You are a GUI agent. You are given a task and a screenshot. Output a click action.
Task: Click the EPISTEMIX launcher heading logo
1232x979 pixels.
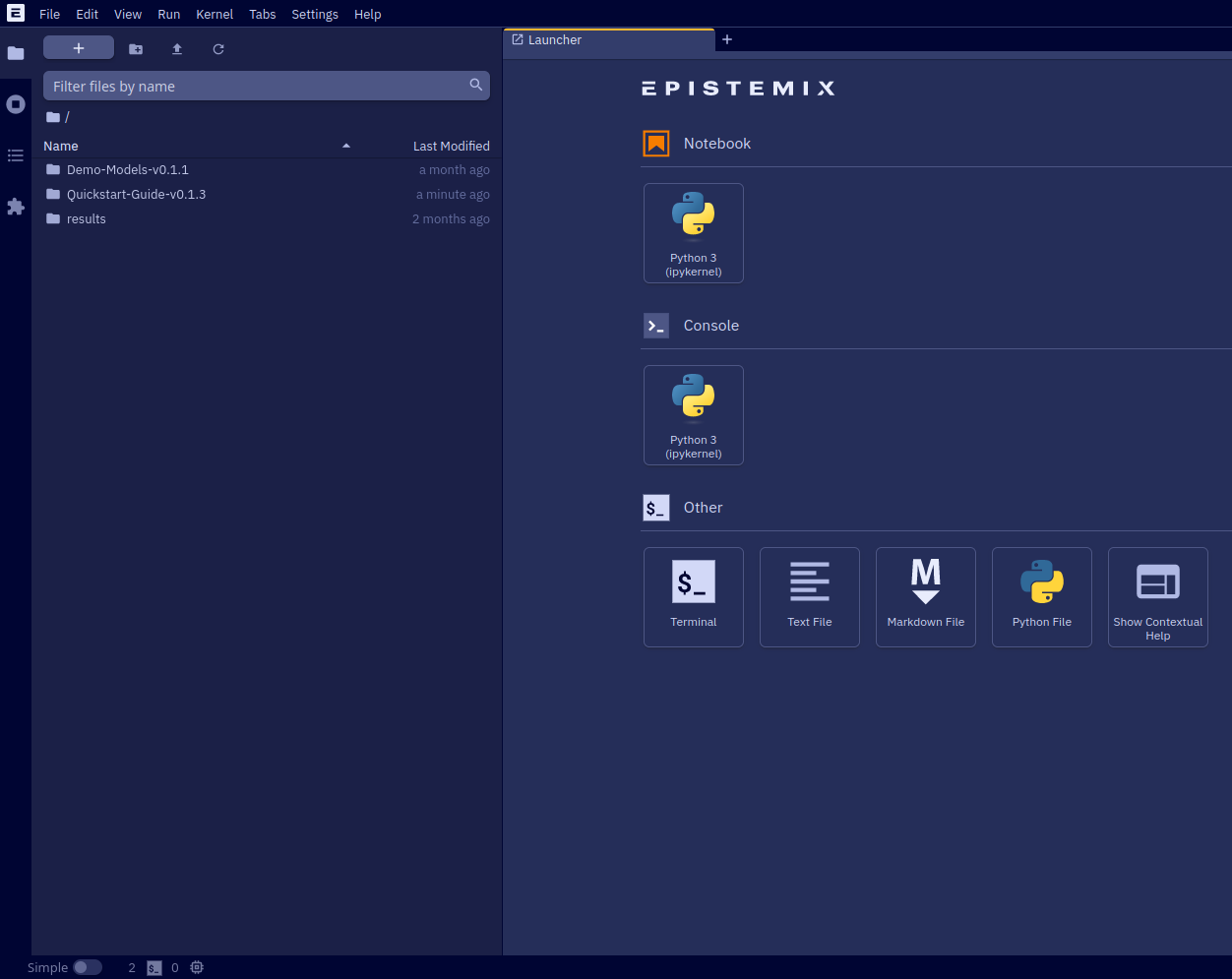[x=738, y=89]
